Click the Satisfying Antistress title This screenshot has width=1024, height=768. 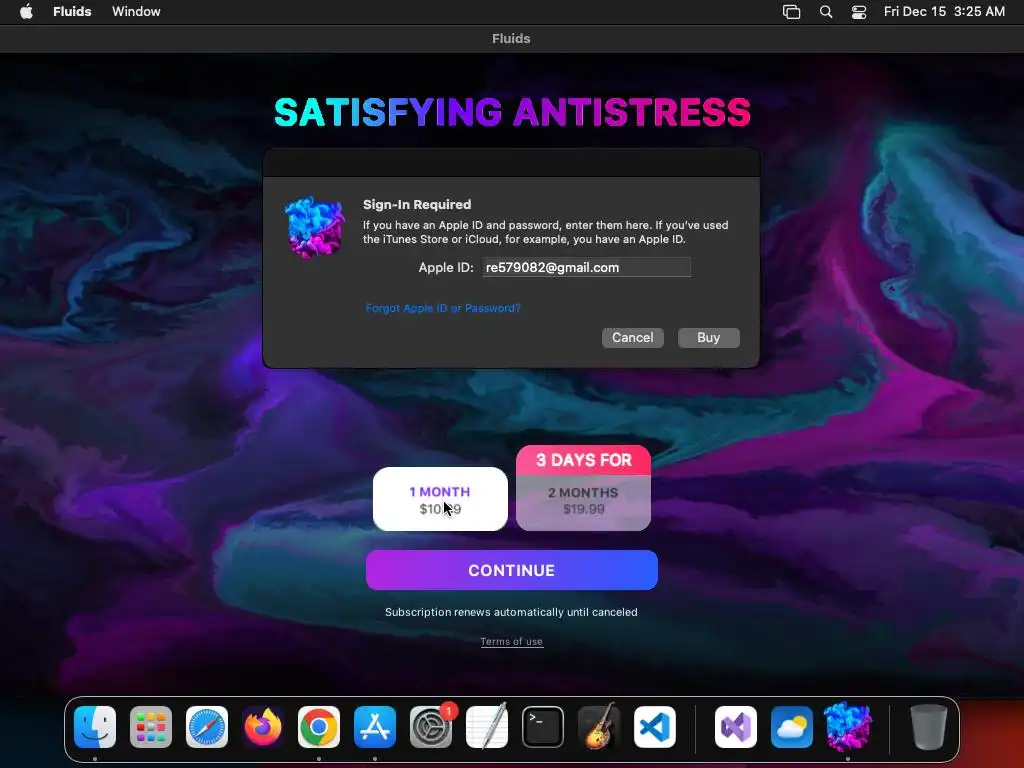point(512,112)
